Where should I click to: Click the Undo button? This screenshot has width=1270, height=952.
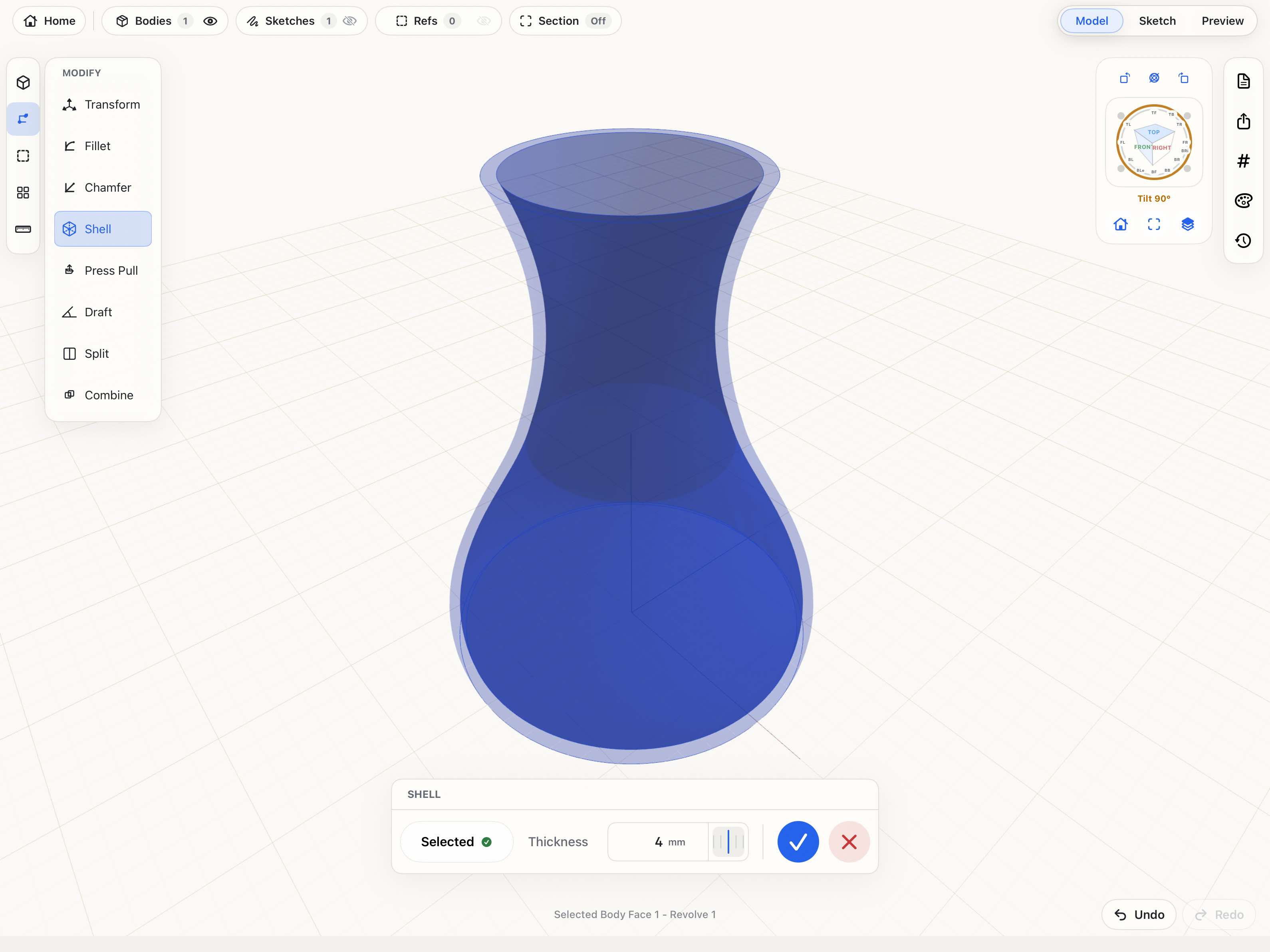(x=1139, y=915)
